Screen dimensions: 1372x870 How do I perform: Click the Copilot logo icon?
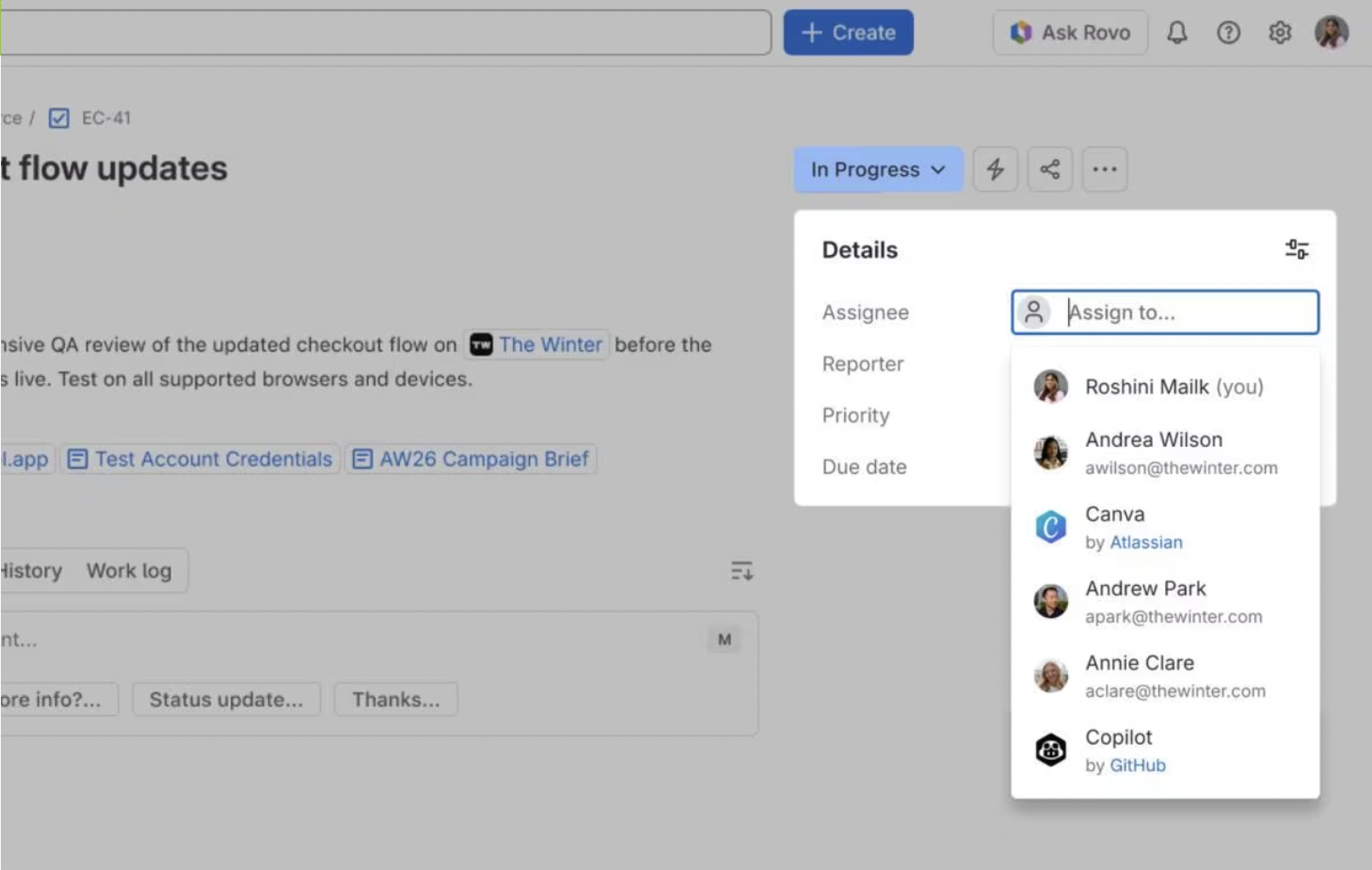coord(1051,750)
